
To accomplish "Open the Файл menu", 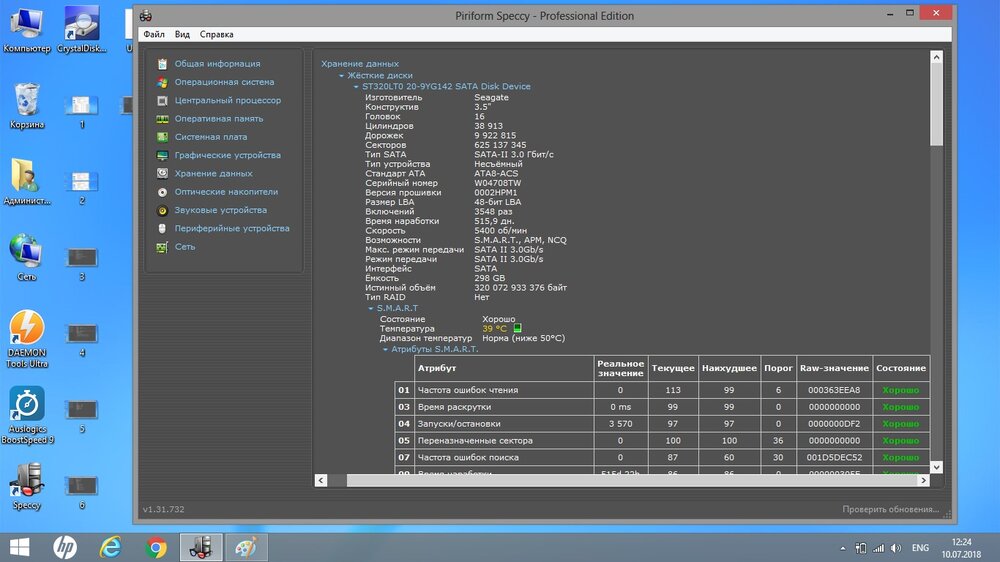I will click(x=153, y=34).
